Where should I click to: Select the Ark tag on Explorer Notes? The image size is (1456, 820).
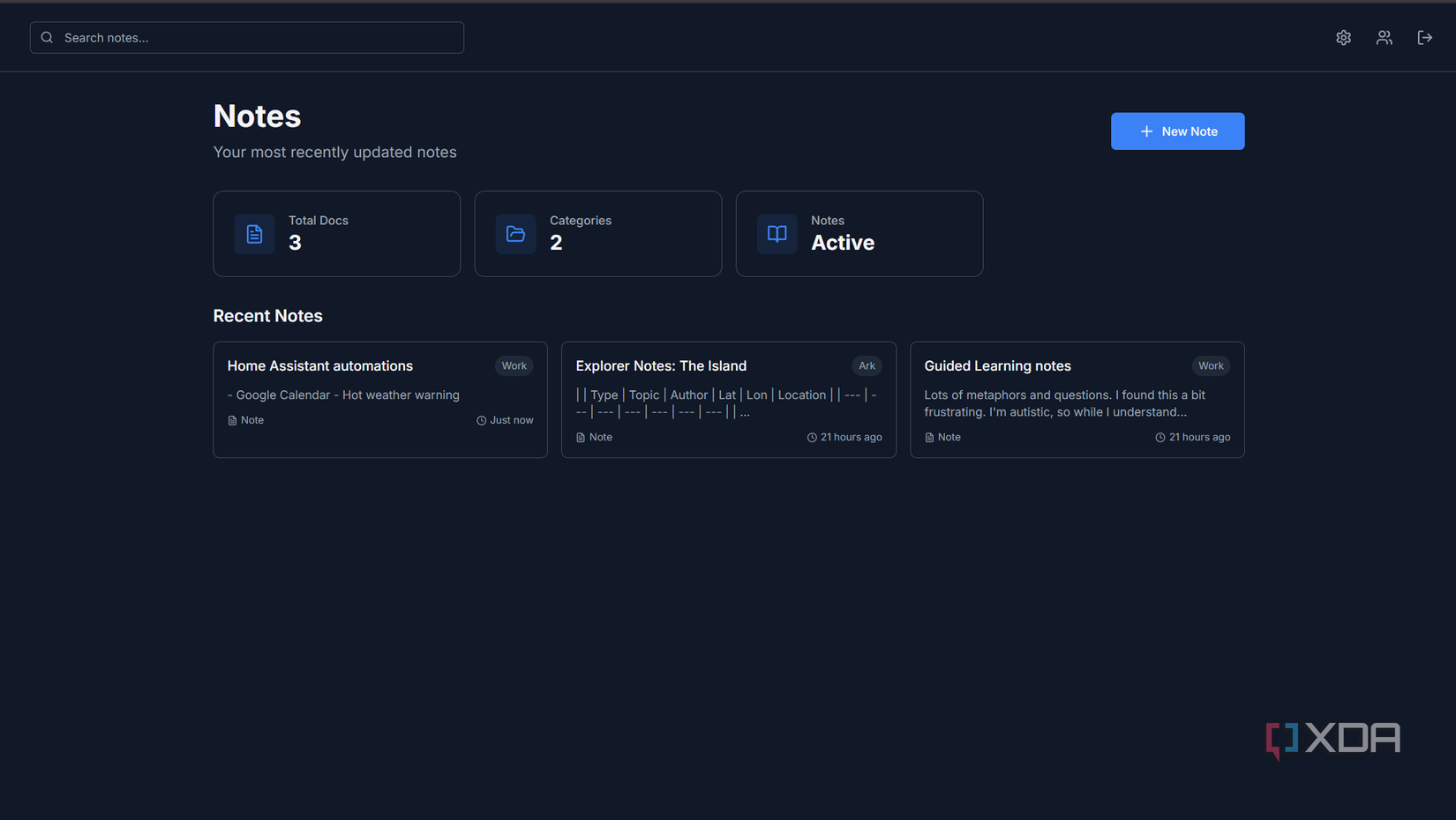[x=867, y=365]
